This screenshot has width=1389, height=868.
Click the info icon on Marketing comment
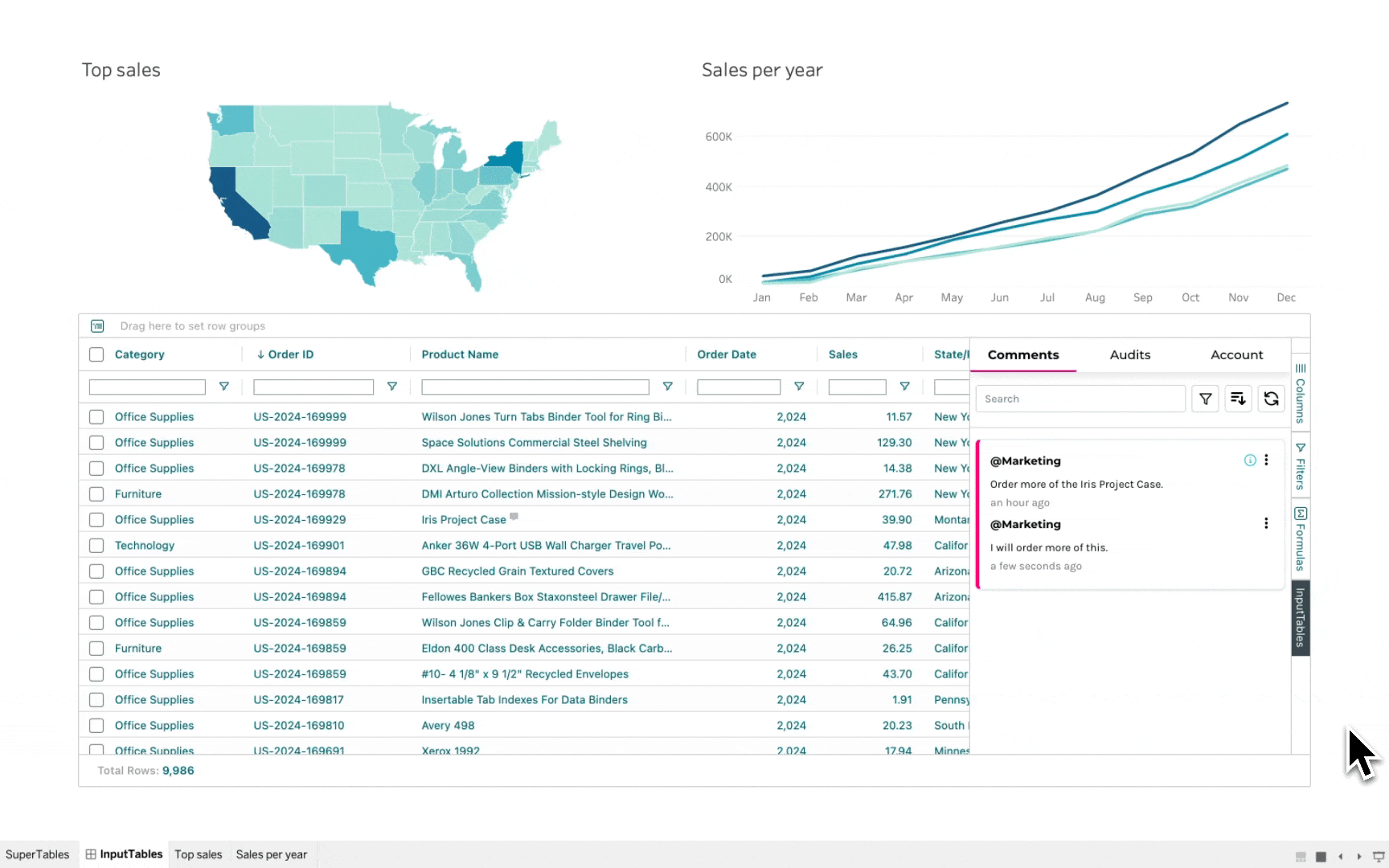1250,461
